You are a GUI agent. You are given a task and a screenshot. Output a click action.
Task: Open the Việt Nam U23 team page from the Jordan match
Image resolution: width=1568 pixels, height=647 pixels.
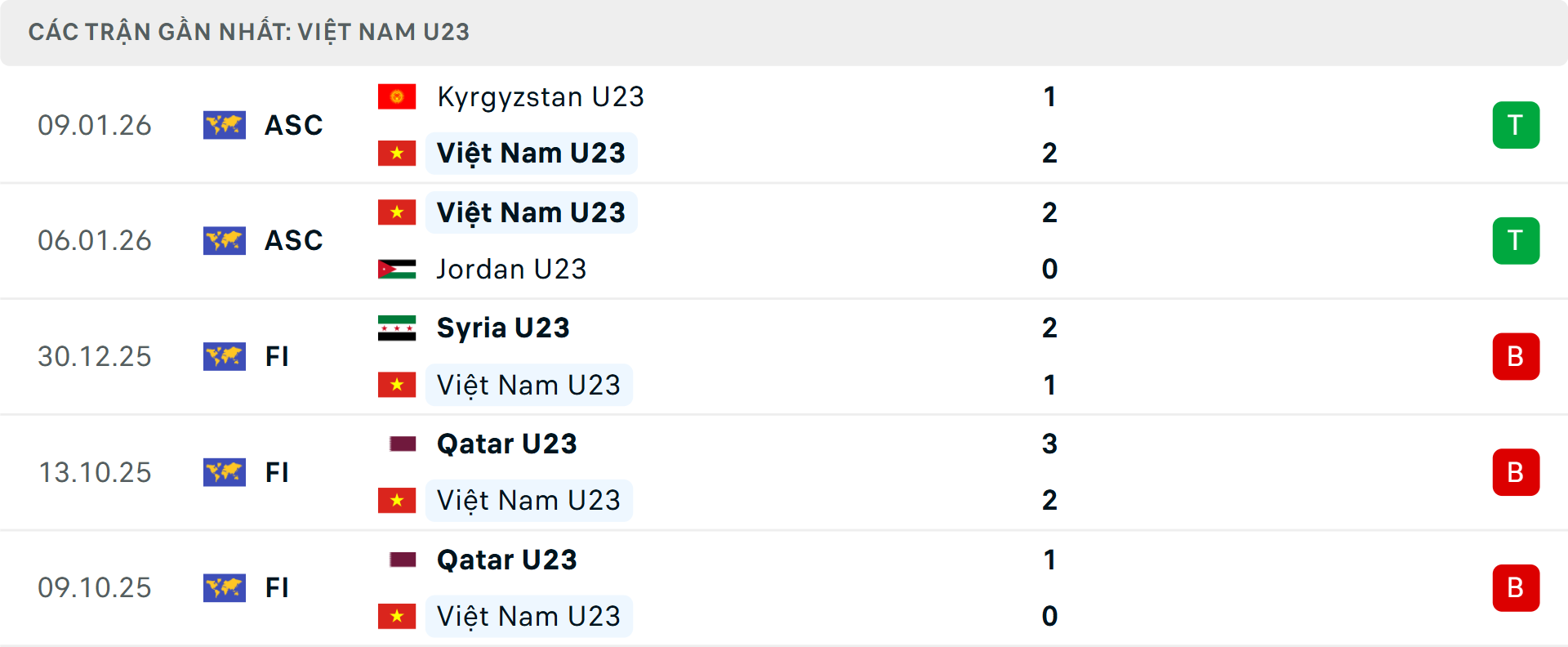(531, 212)
